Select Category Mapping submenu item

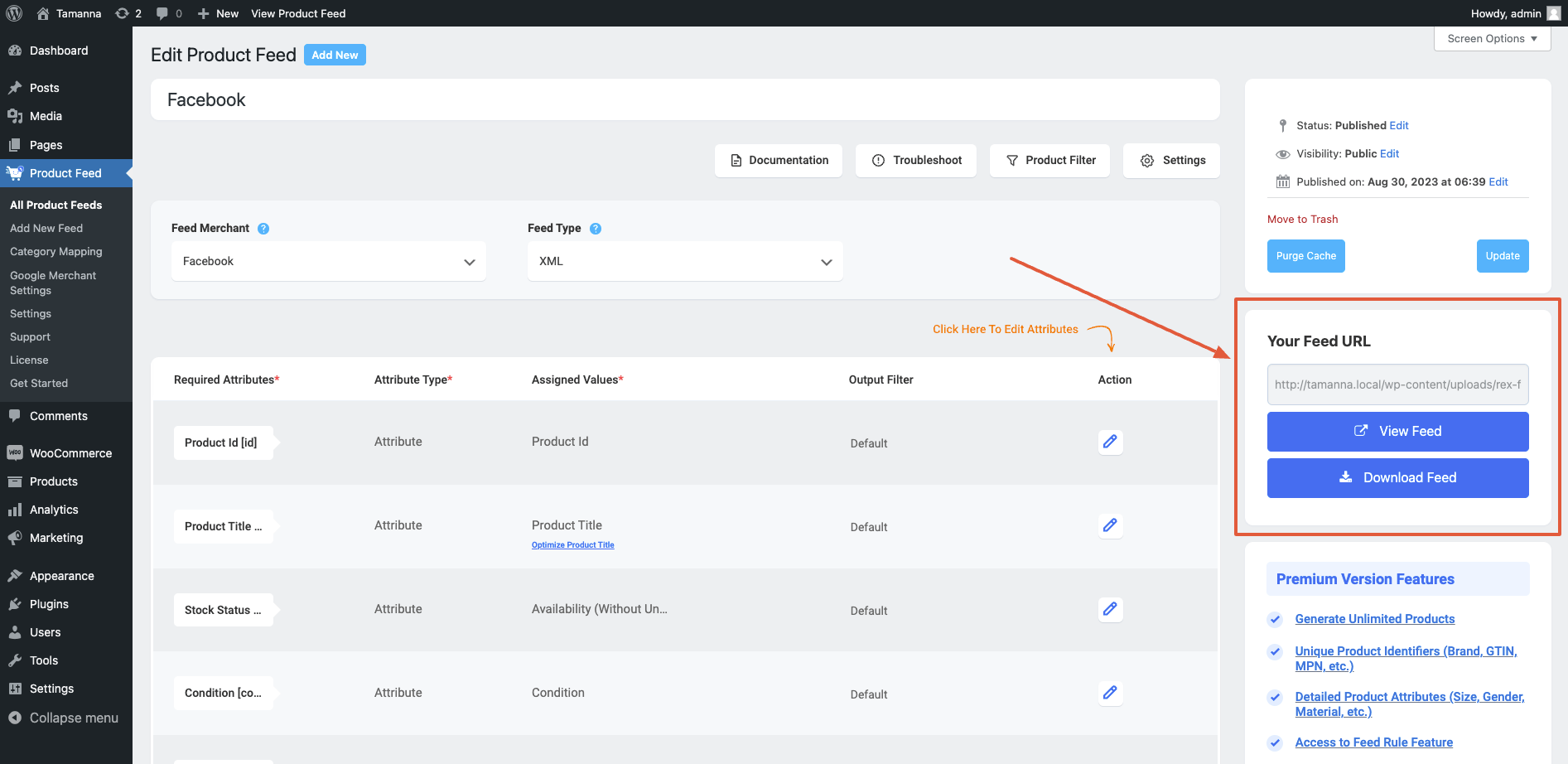(x=56, y=252)
